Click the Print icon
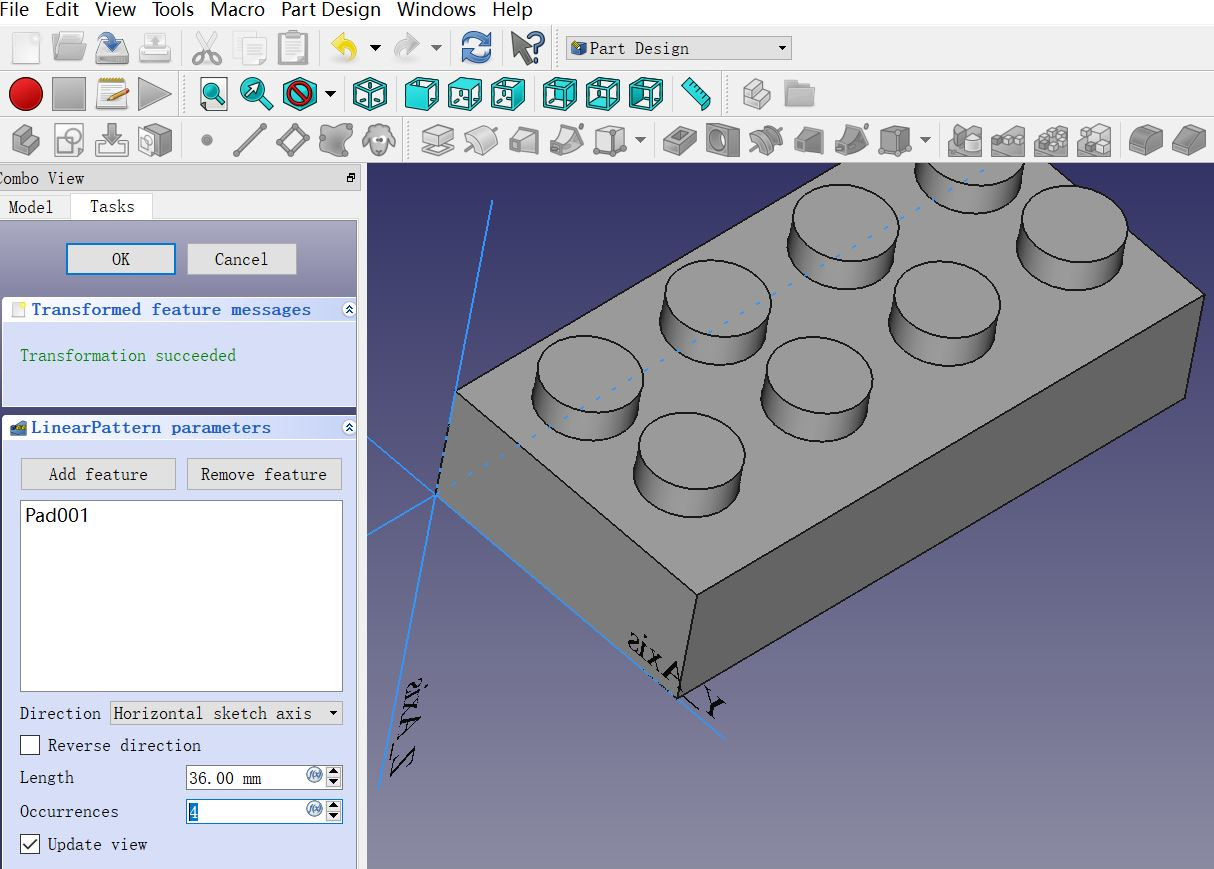 tap(154, 47)
